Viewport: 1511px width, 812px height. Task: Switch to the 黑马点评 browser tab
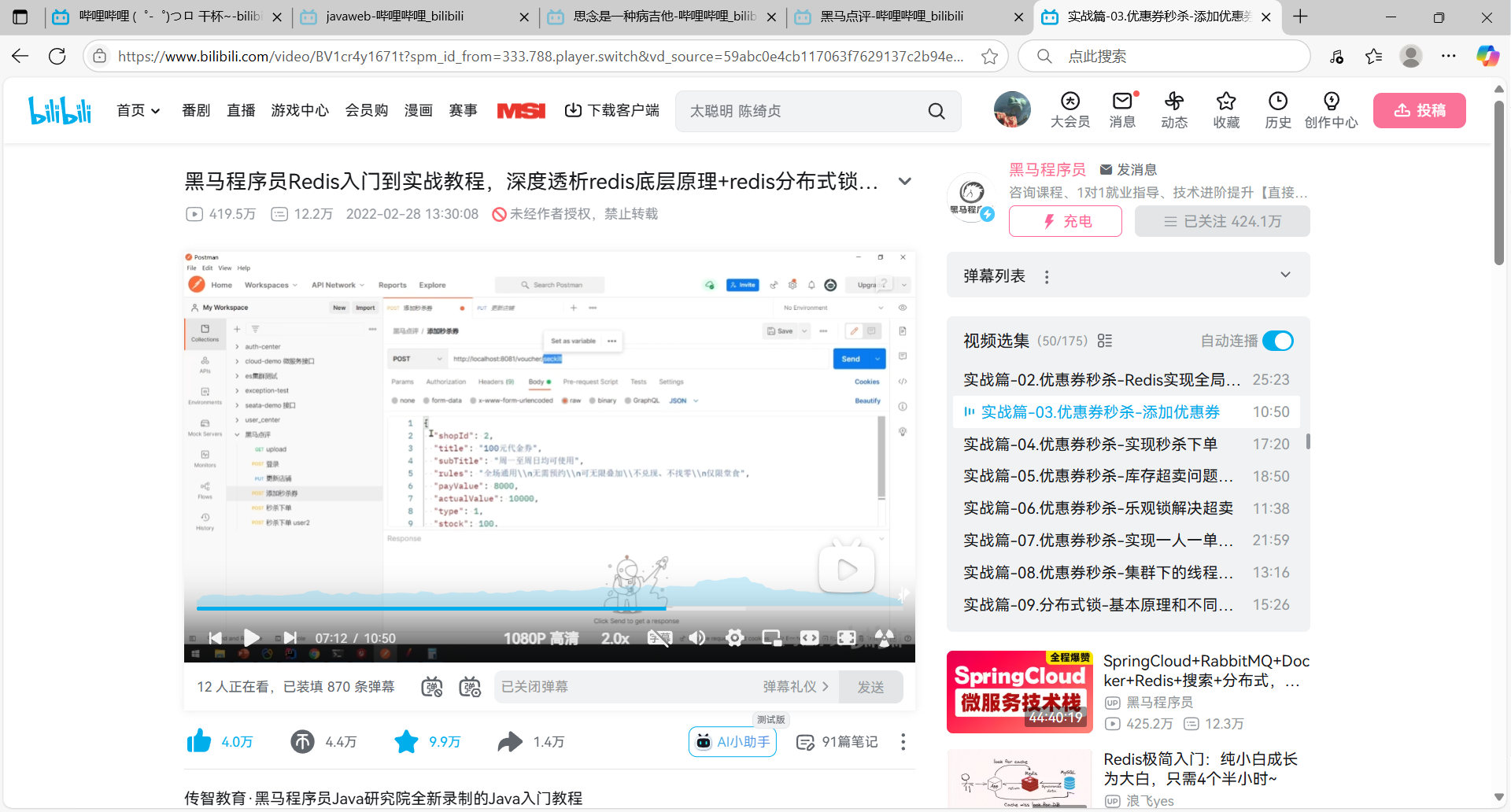(909, 17)
